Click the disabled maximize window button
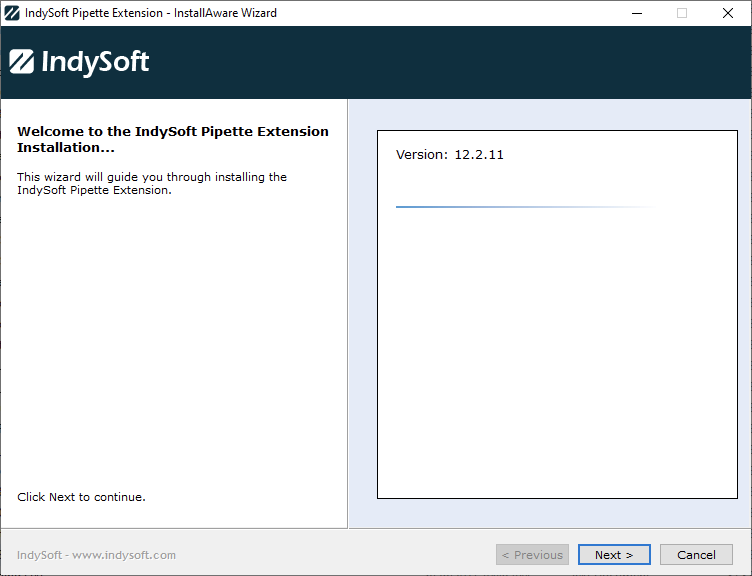 coord(682,13)
